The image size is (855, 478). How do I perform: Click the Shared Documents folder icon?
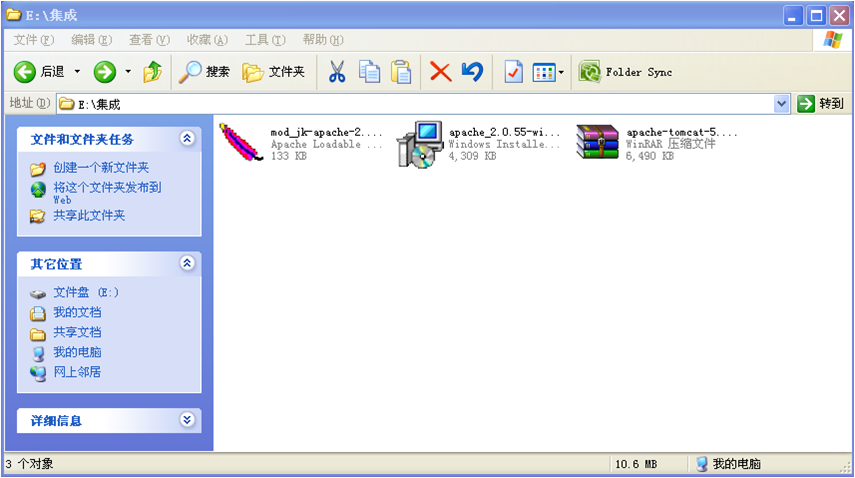[x=38, y=334]
